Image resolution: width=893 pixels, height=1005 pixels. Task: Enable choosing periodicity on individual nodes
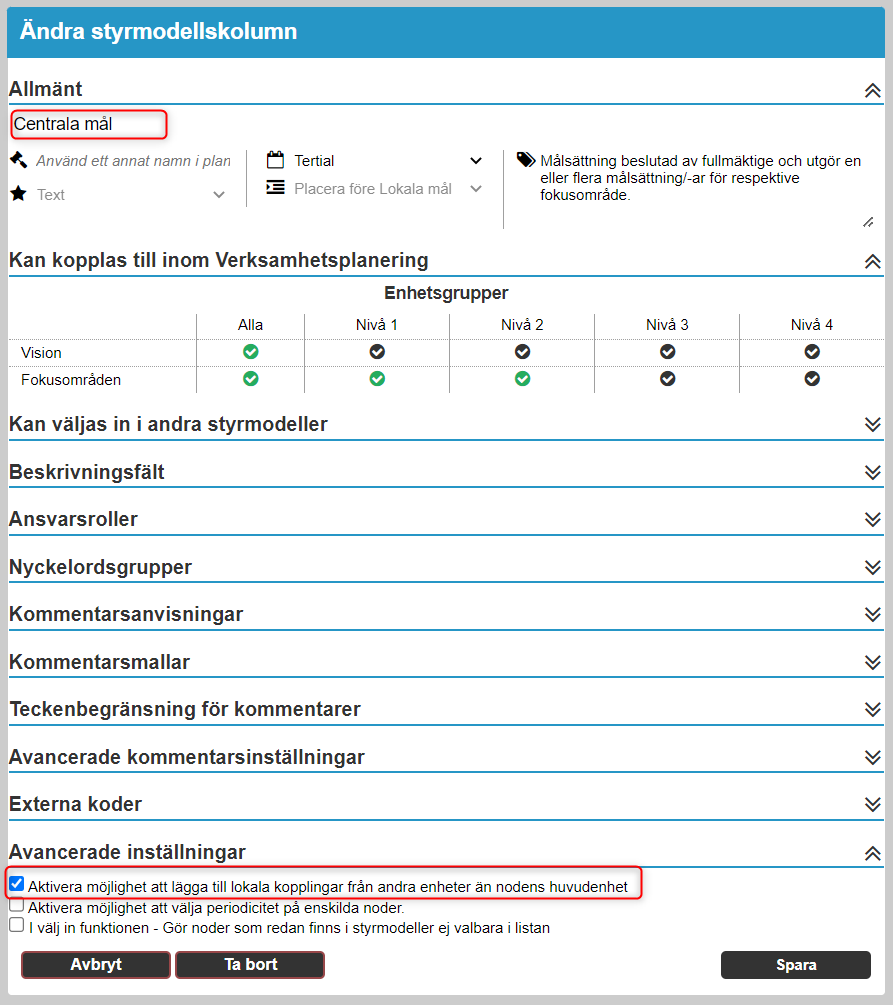click(x=17, y=905)
